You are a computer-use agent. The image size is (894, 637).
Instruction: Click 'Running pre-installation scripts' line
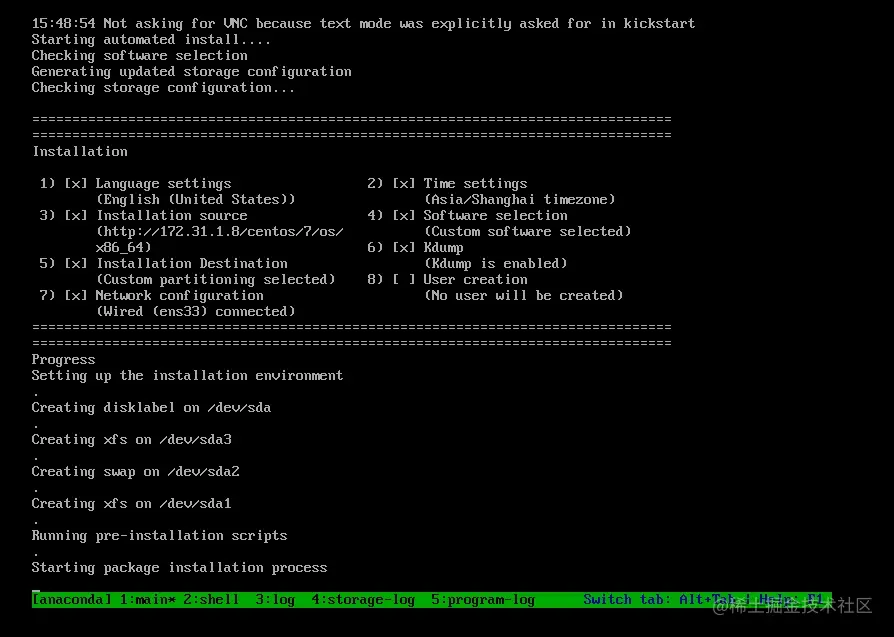pos(160,535)
